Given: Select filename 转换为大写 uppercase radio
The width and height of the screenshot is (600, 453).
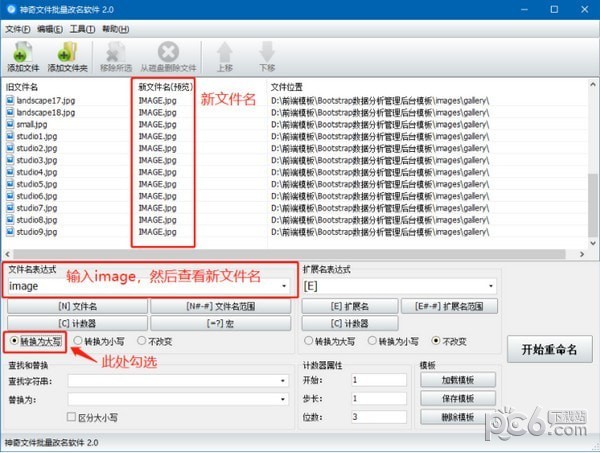Looking at the screenshot, I should tap(14, 340).
